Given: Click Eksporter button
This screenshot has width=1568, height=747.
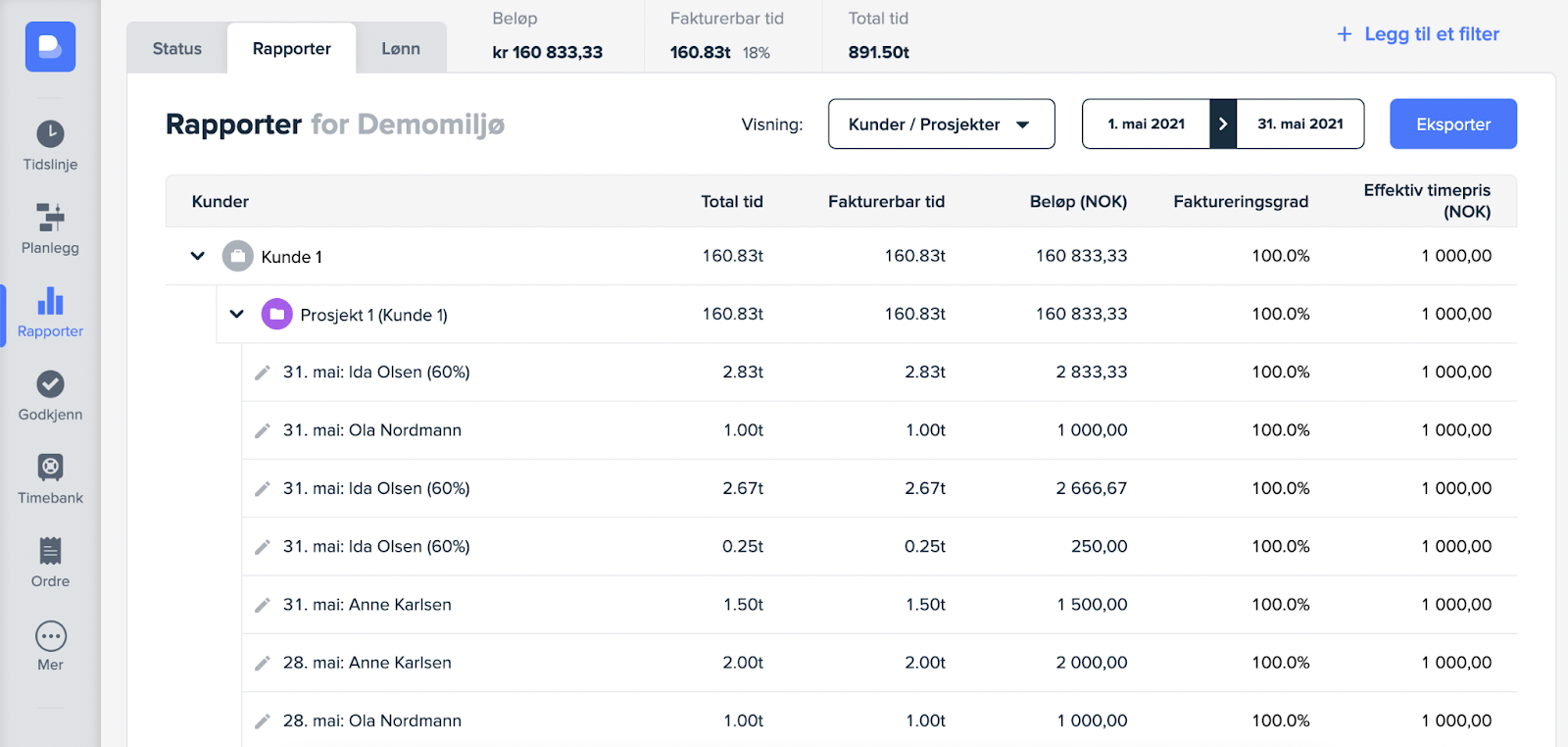Looking at the screenshot, I should (x=1453, y=124).
